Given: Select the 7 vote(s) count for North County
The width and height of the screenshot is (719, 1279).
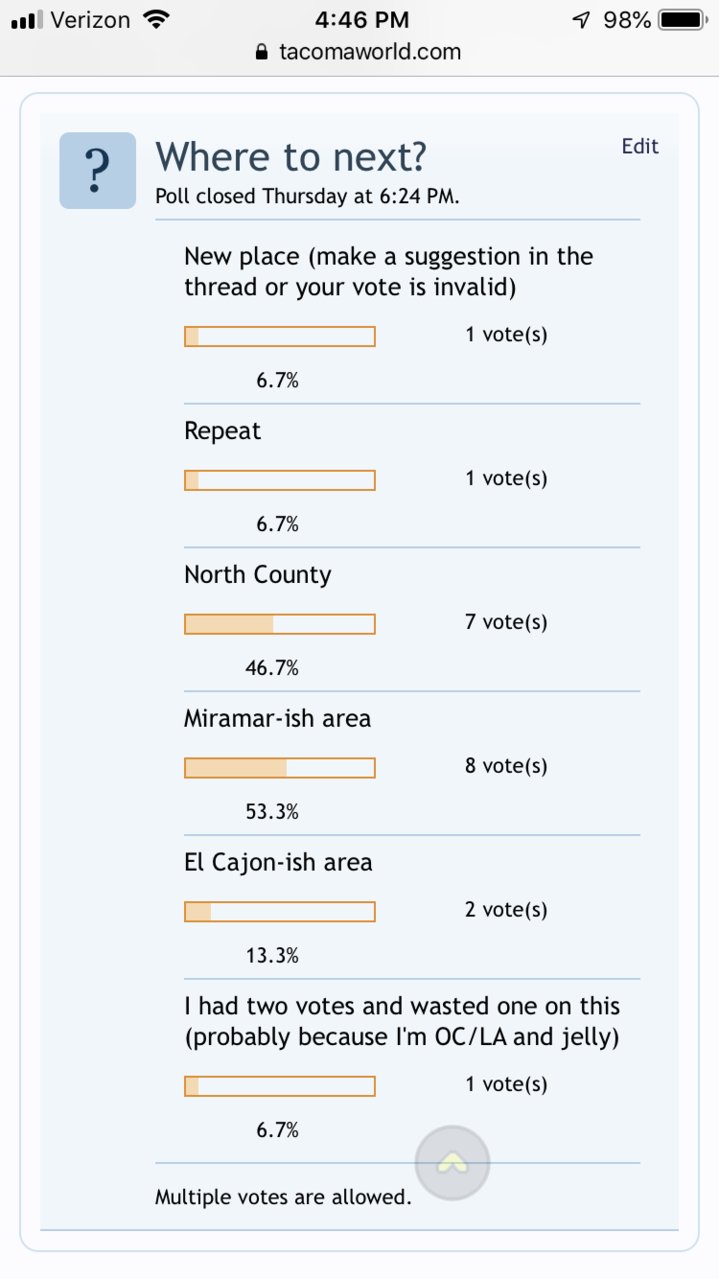Looking at the screenshot, I should point(506,622).
